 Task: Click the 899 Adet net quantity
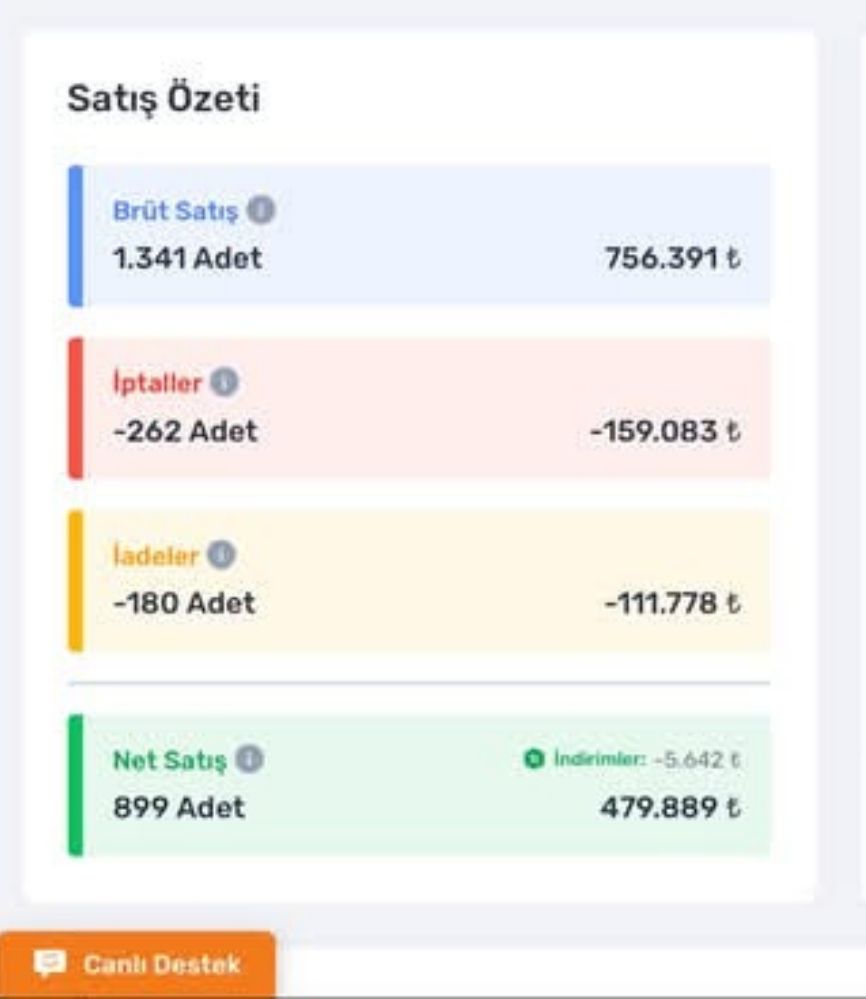[179, 807]
